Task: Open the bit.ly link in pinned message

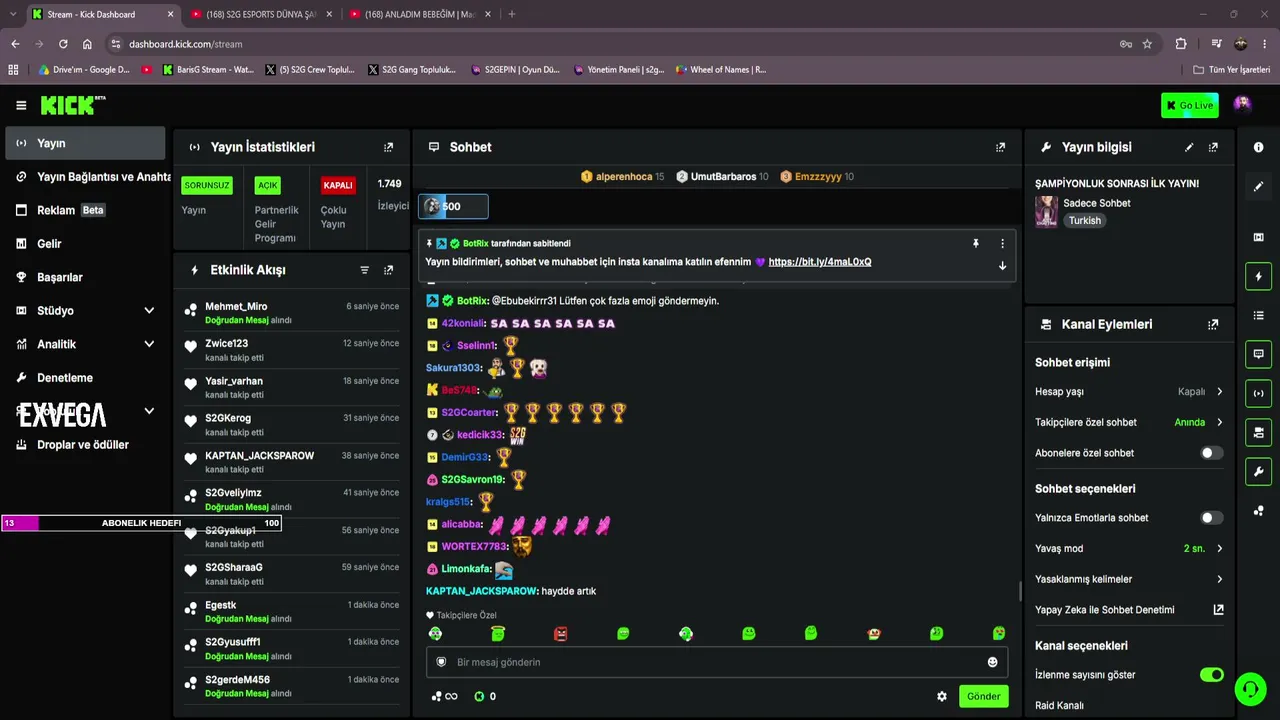Action: point(820,262)
